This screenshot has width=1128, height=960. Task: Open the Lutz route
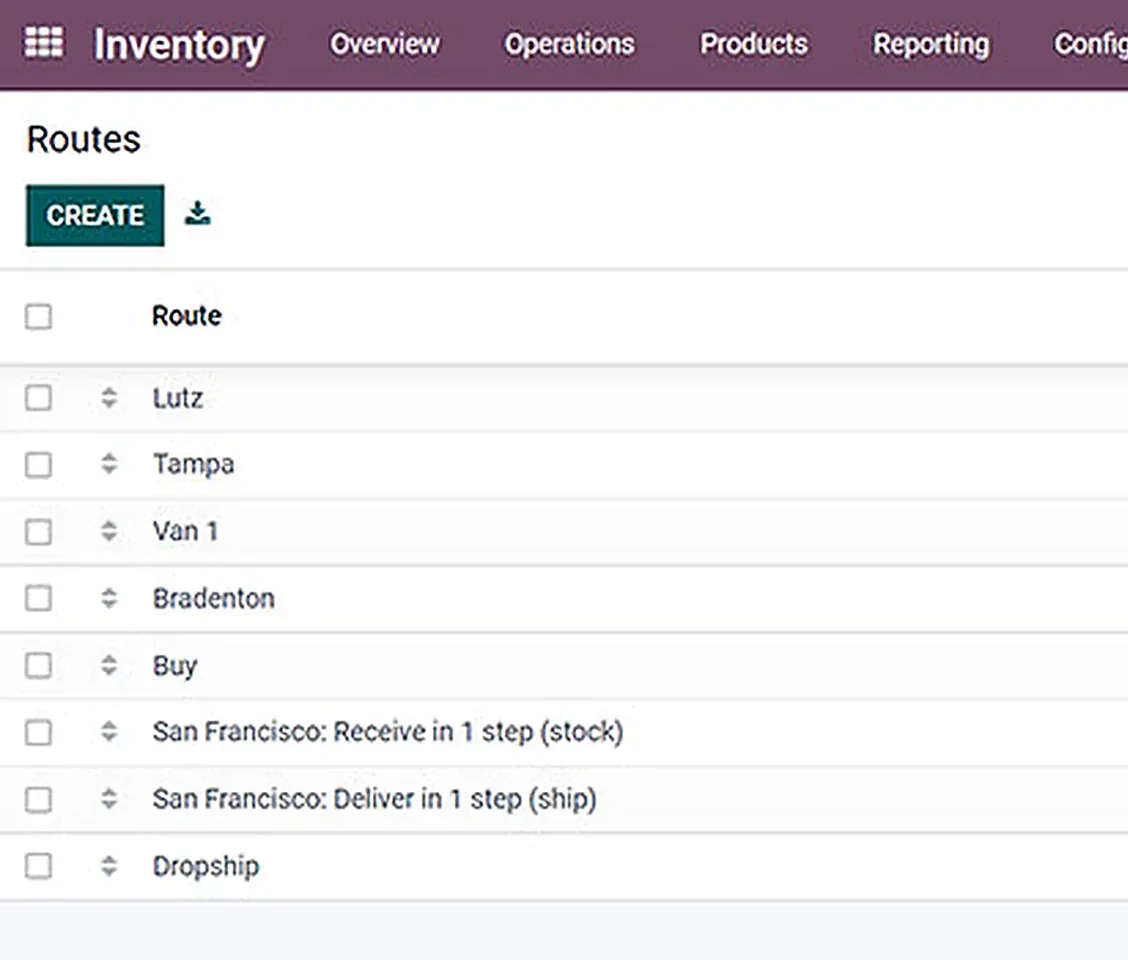pyautogui.click(x=178, y=398)
